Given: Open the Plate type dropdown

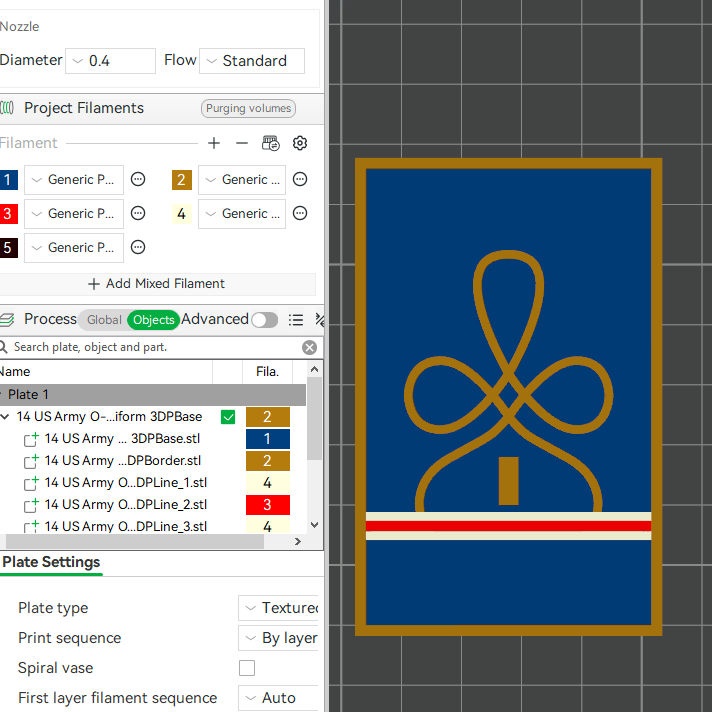Looking at the screenshot, I should point(278,608).
